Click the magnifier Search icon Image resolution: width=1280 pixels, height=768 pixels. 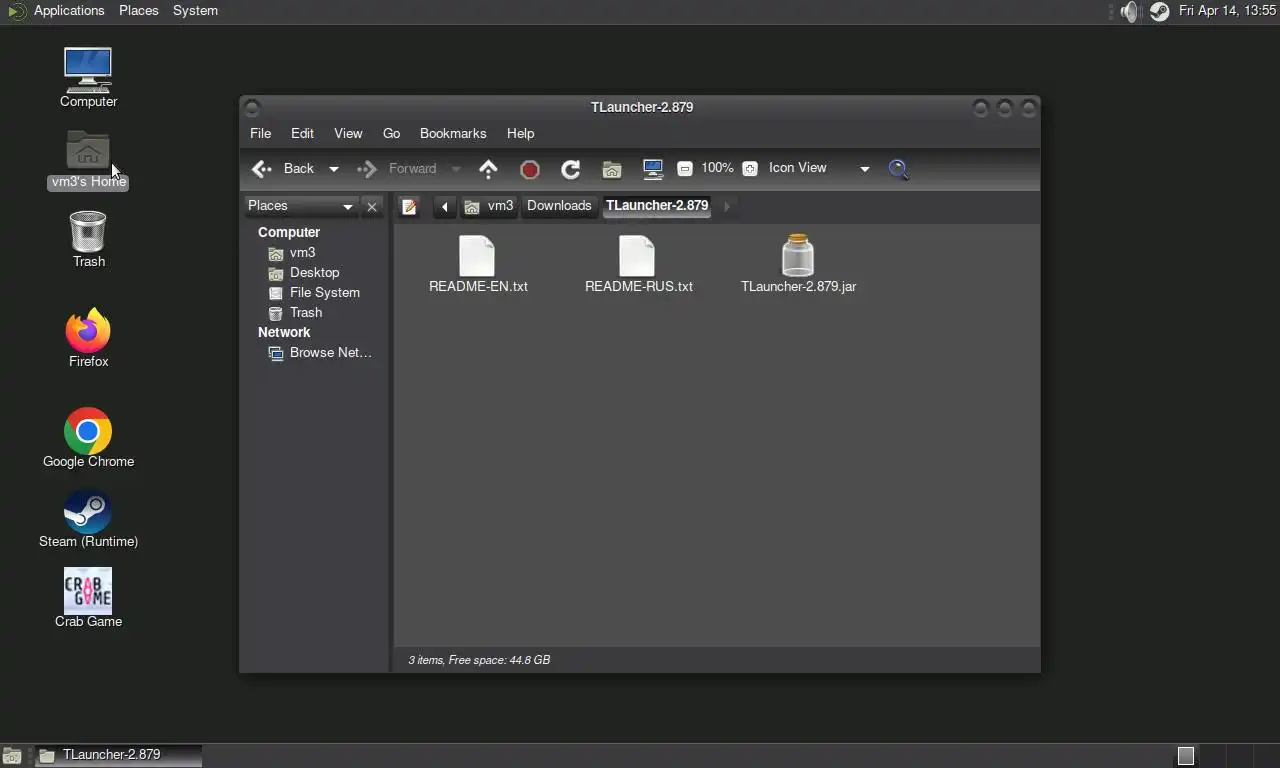click(x=898, y=169)
